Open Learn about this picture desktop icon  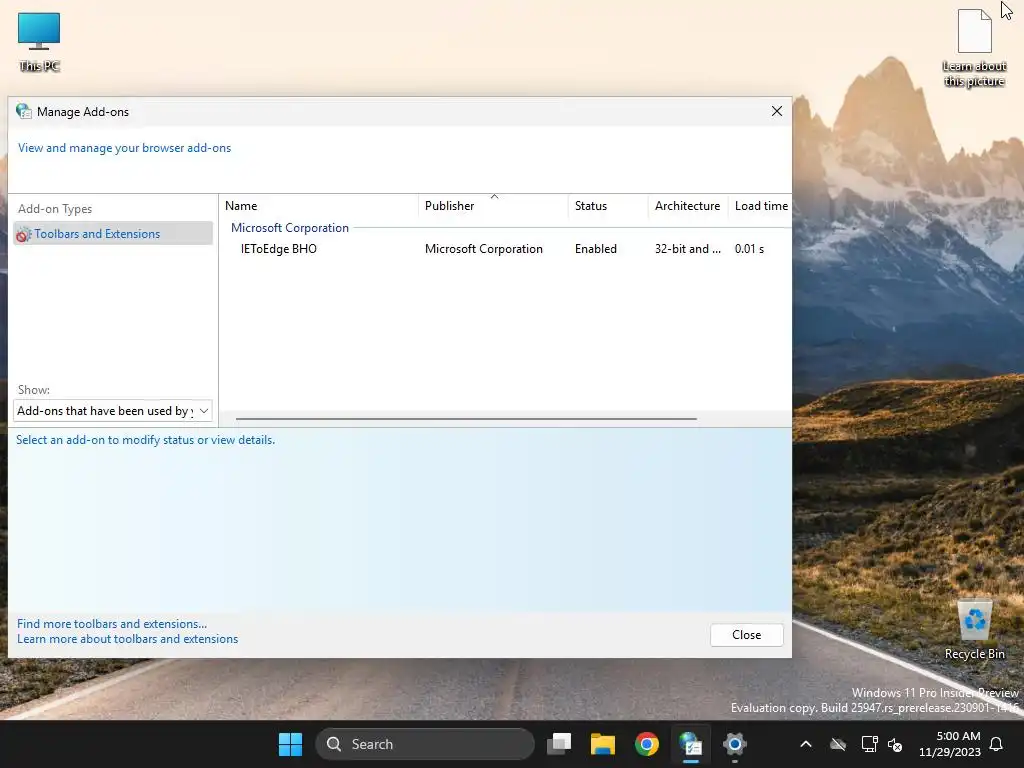point(974,48)
